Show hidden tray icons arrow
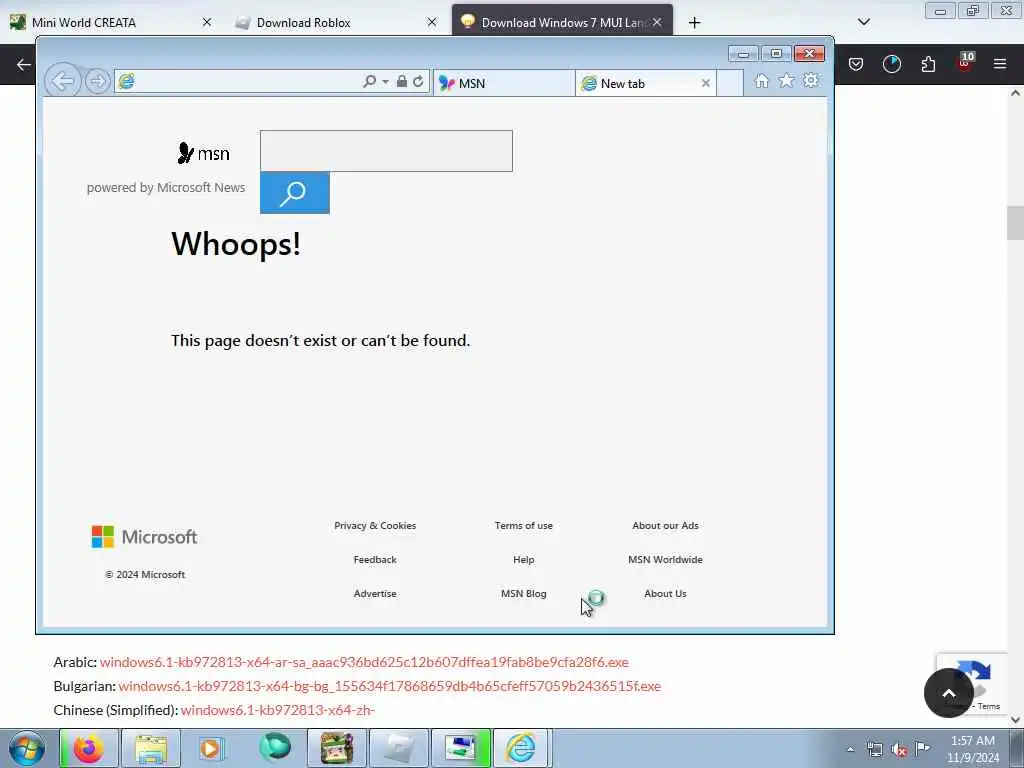Image resolution: width=1024 pixels, height=768 pixels. pyautogui.click(x=850, y=750)
